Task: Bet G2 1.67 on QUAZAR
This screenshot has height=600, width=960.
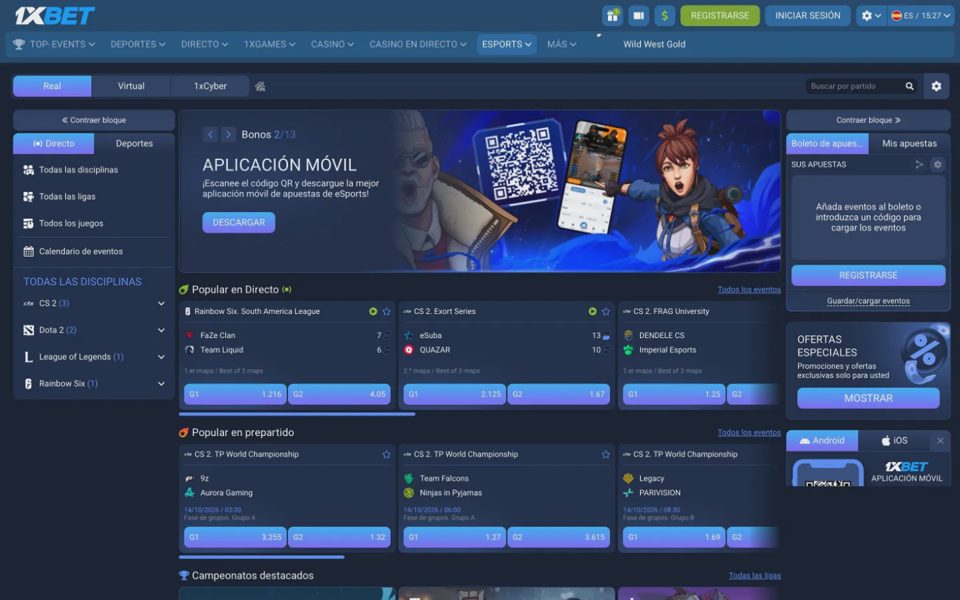Action: click(x=558, y=394)
